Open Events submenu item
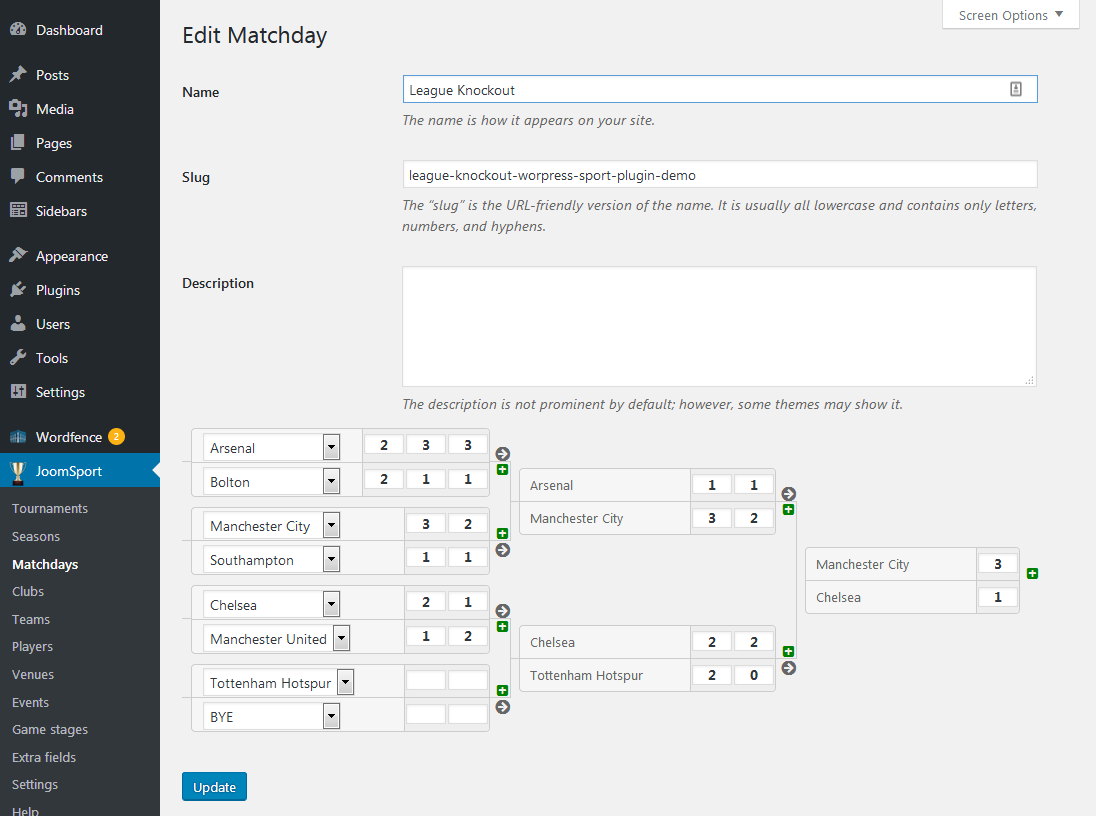1096x816 pixels. pos(30,703)
